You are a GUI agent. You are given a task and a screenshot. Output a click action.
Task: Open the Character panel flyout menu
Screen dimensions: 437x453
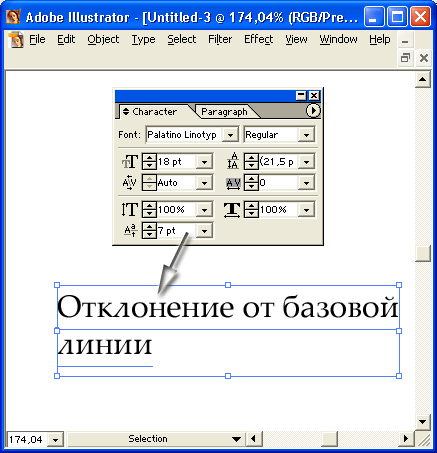[313, 111]
